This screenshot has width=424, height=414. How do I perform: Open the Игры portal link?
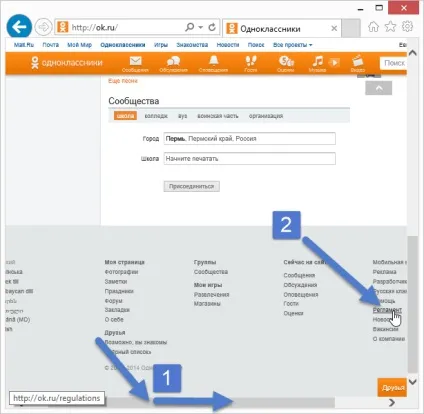161,45
